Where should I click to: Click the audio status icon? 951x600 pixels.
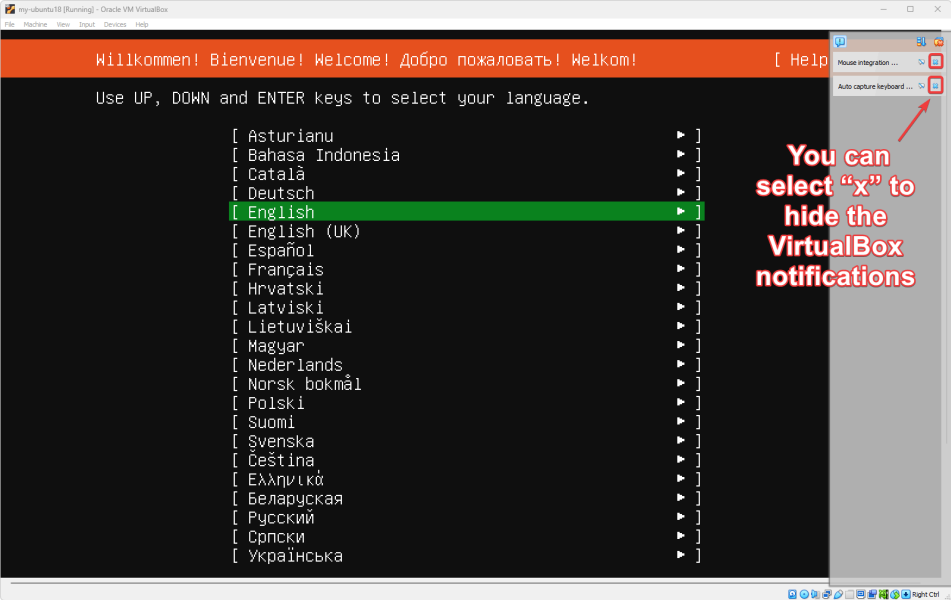coord(815,594)
